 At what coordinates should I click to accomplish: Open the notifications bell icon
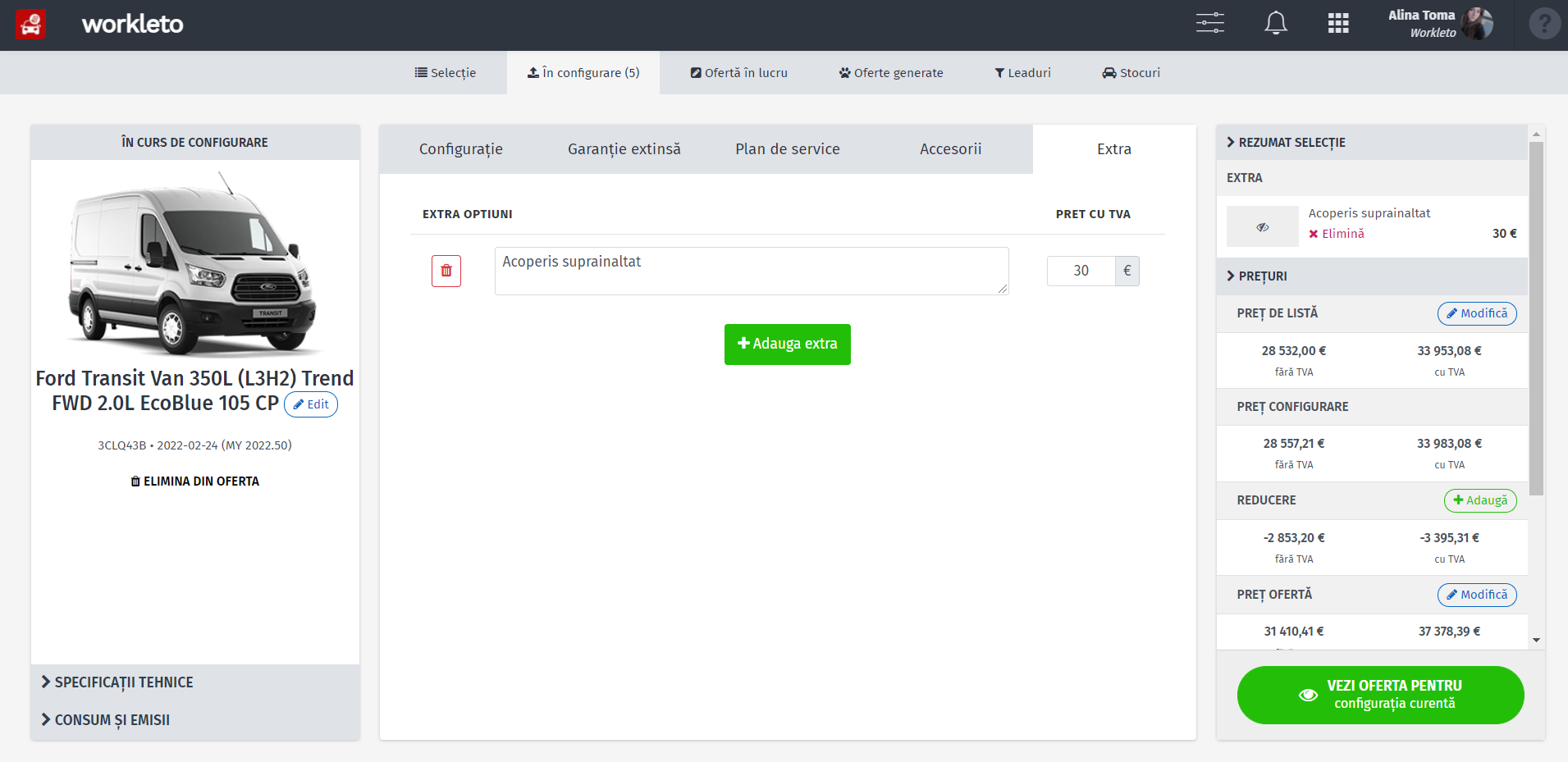coord(1276,23)
